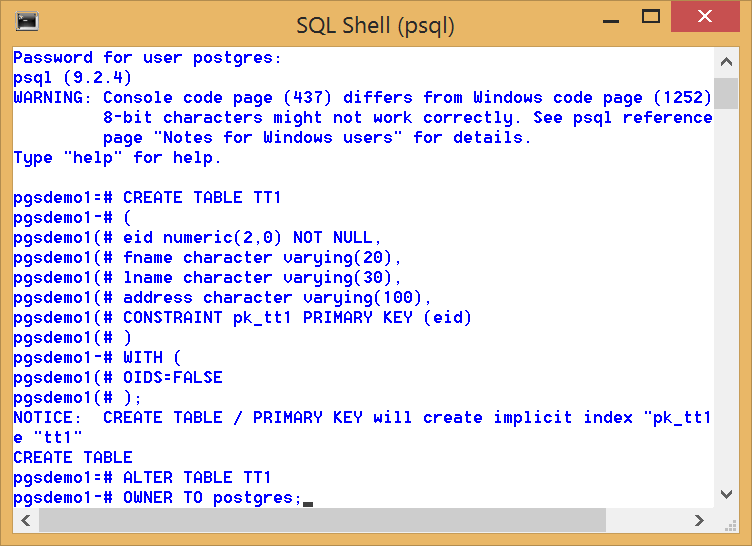This screenshot has width=752, height=546.
Task: Maximize the SQL Shell window
Action: pyautogui.click(x=652, y=18)
